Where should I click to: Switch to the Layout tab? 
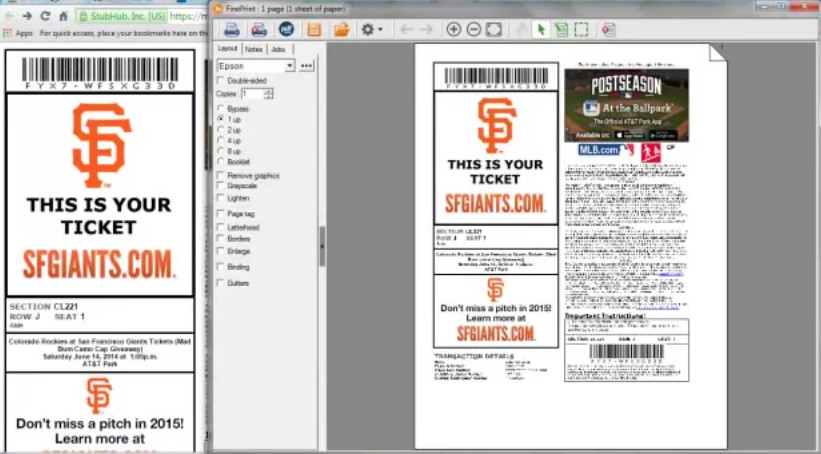[x=227, y=49]
